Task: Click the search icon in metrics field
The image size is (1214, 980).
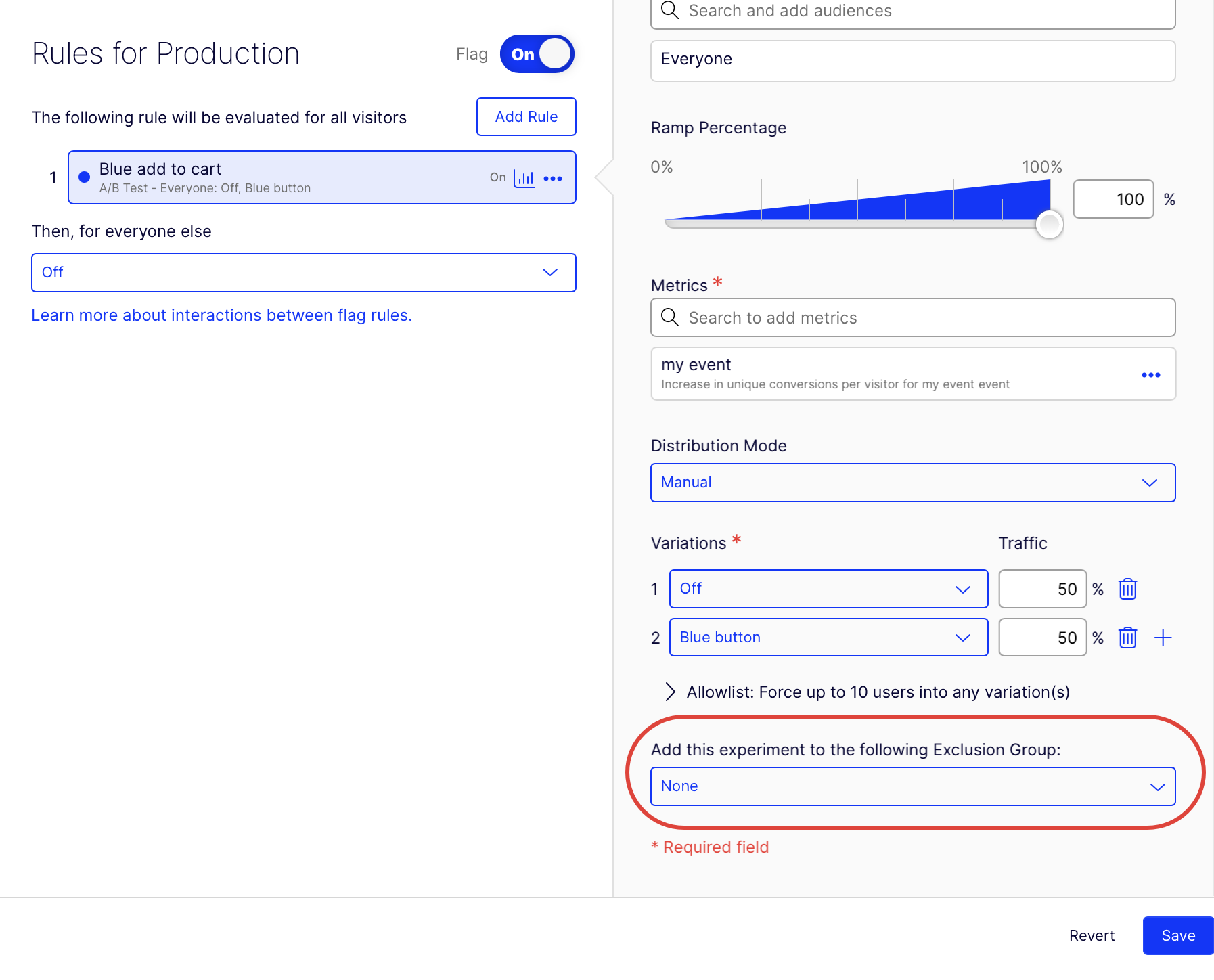Action: 670,317
